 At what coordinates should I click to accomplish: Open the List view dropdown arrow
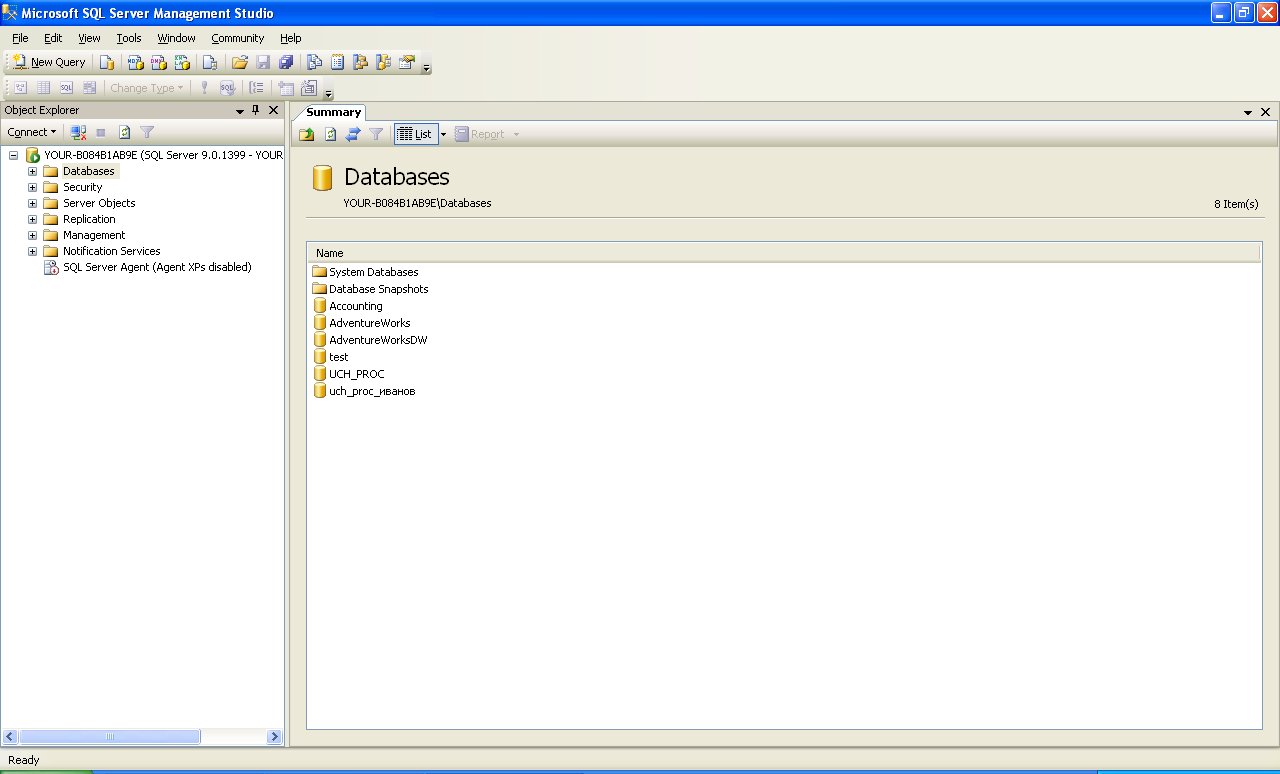point(443,134)
